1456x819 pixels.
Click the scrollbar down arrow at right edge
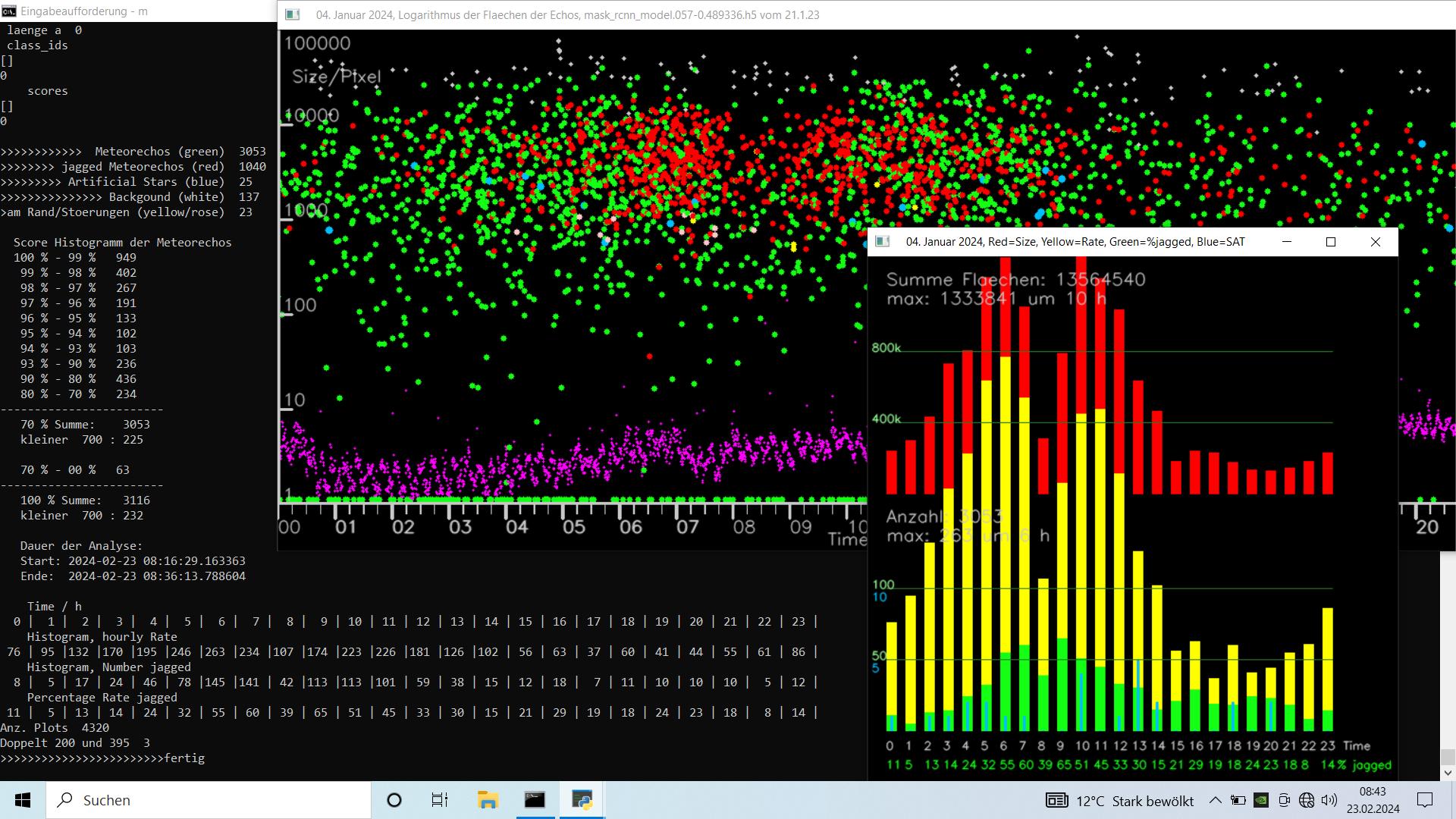point(1448,773)
